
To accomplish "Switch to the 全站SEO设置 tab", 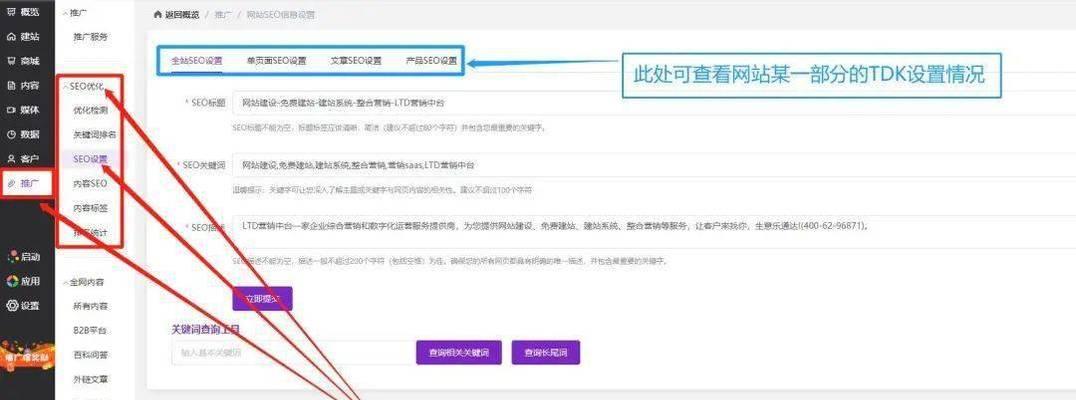I will 197,60.
